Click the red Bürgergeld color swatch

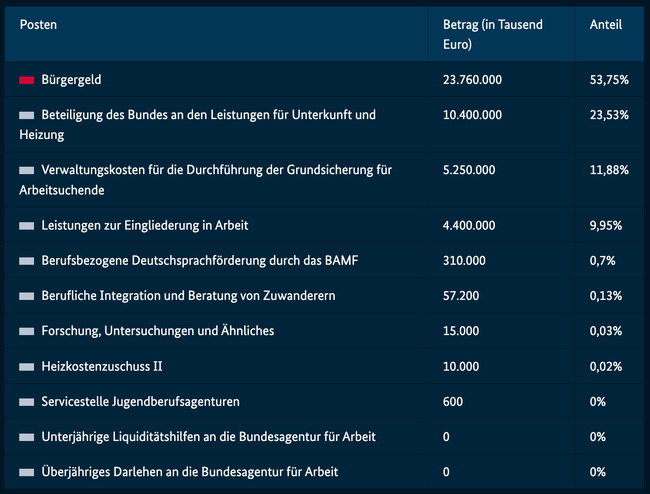click(27, 79)
